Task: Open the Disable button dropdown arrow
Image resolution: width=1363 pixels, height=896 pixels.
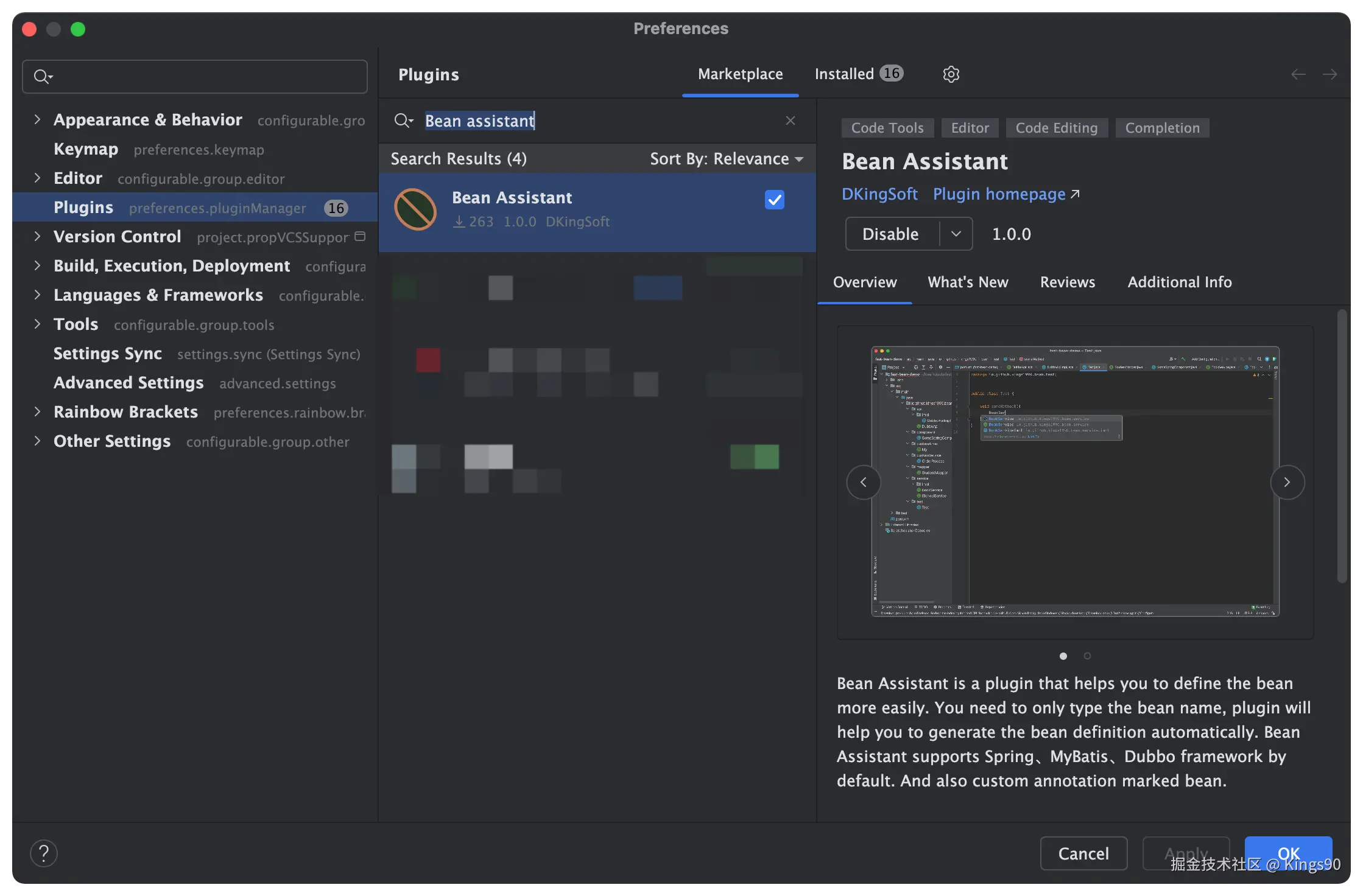Action: (956, 234)
